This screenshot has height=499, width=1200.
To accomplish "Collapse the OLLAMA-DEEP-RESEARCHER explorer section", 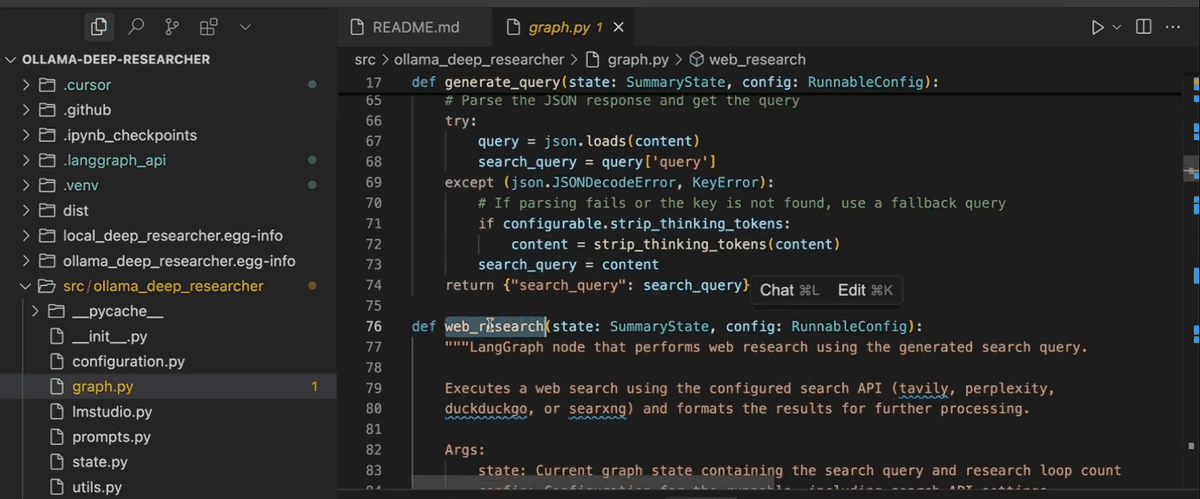I will point(115,59).
